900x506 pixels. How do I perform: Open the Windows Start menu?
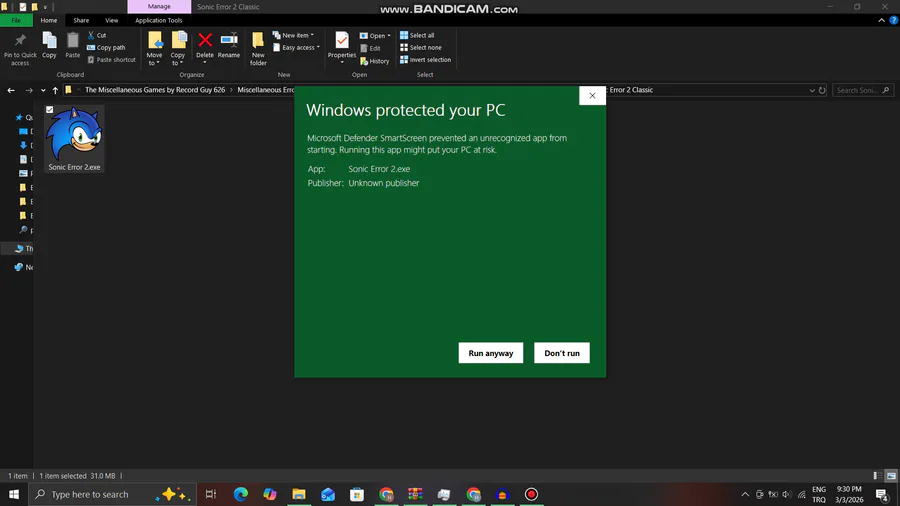click(x=14, y=494)
